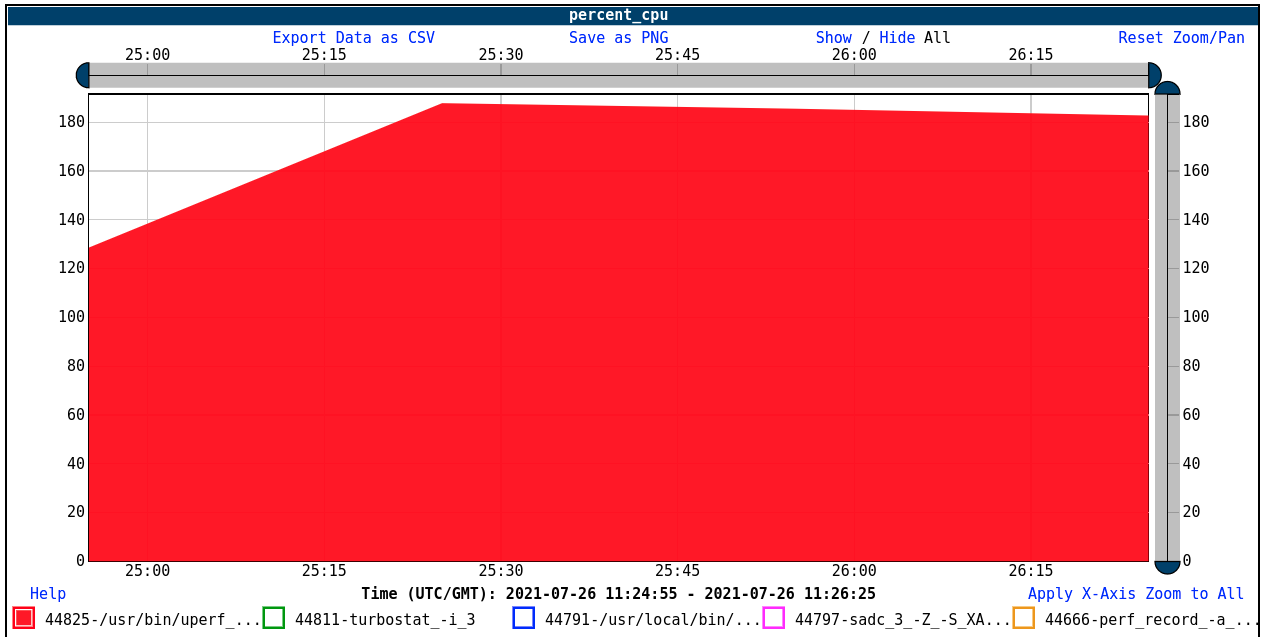The width and height of the screenshot is (1264, 637).
Task: Show all datasets using the Show link
Action: [x=833, y=37]
